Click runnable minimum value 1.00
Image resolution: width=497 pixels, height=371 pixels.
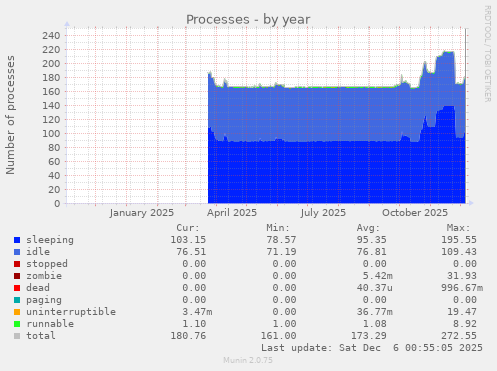click(284, 324)
